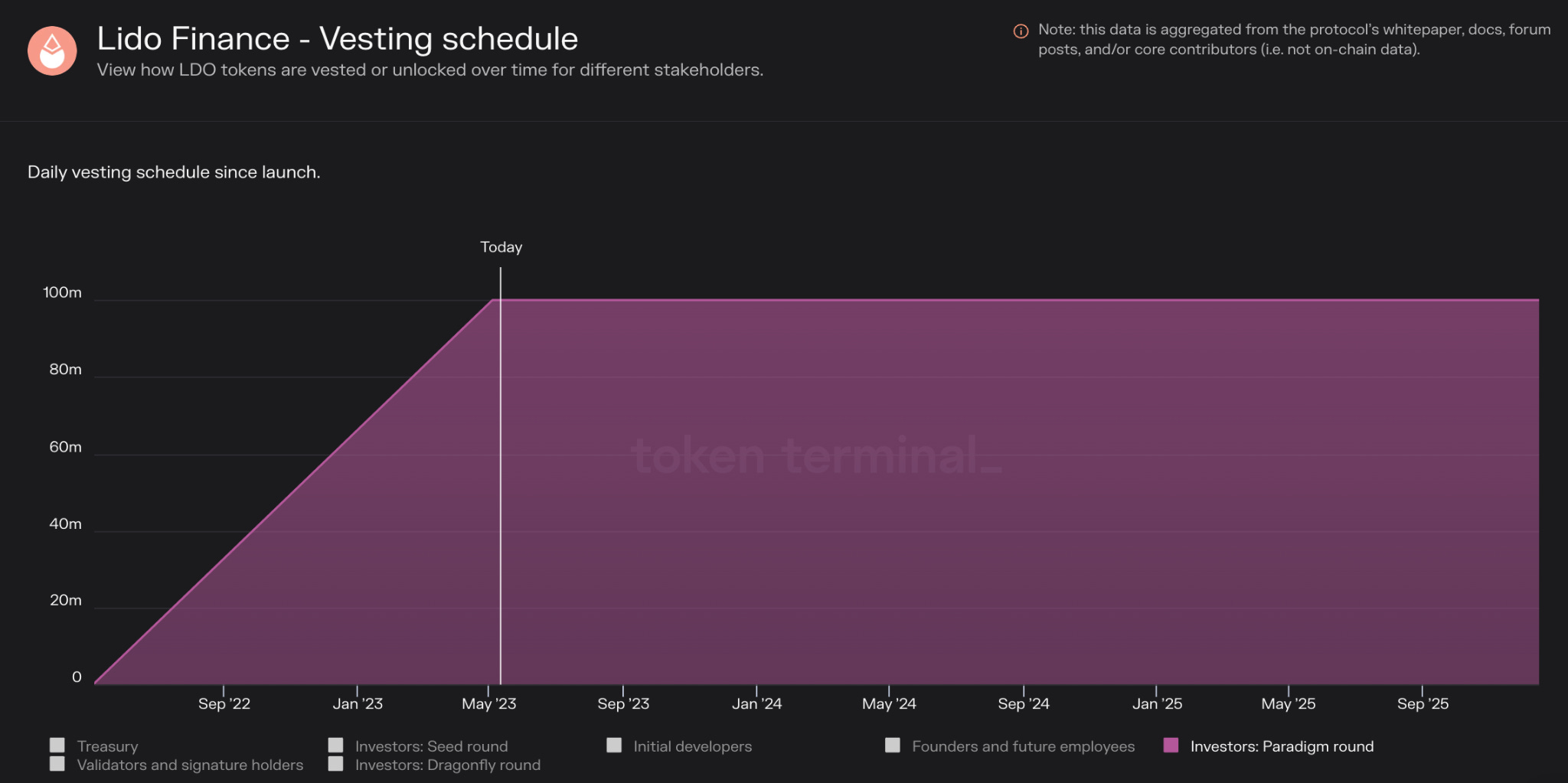
Task: Click the May '23 axis label
Action: pos(489,704)
